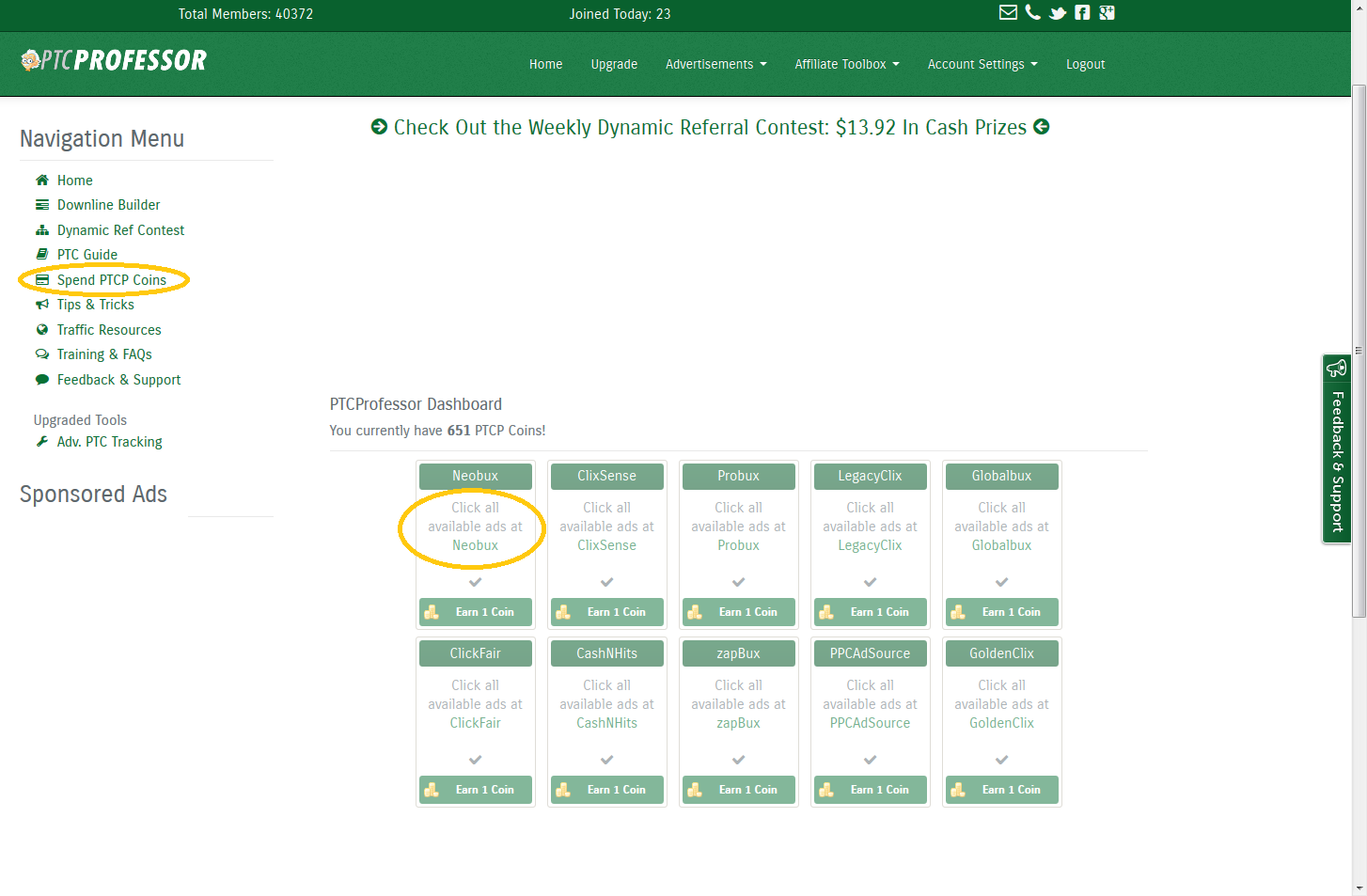
Task: Click the Globalbux site button
Action: 1002,476
